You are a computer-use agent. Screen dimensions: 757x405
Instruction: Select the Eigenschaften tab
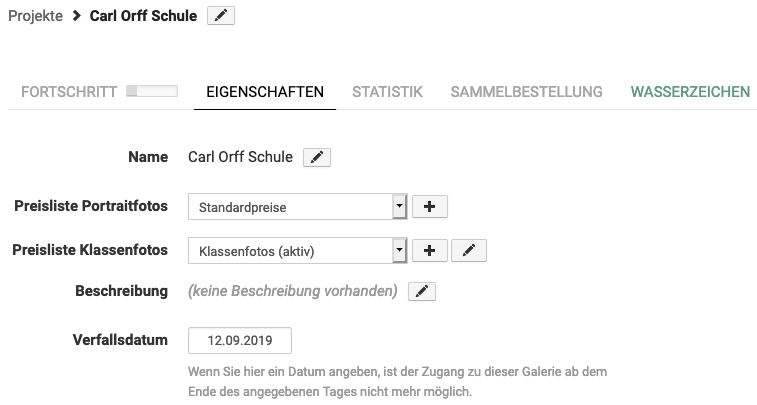click(264, 92)
